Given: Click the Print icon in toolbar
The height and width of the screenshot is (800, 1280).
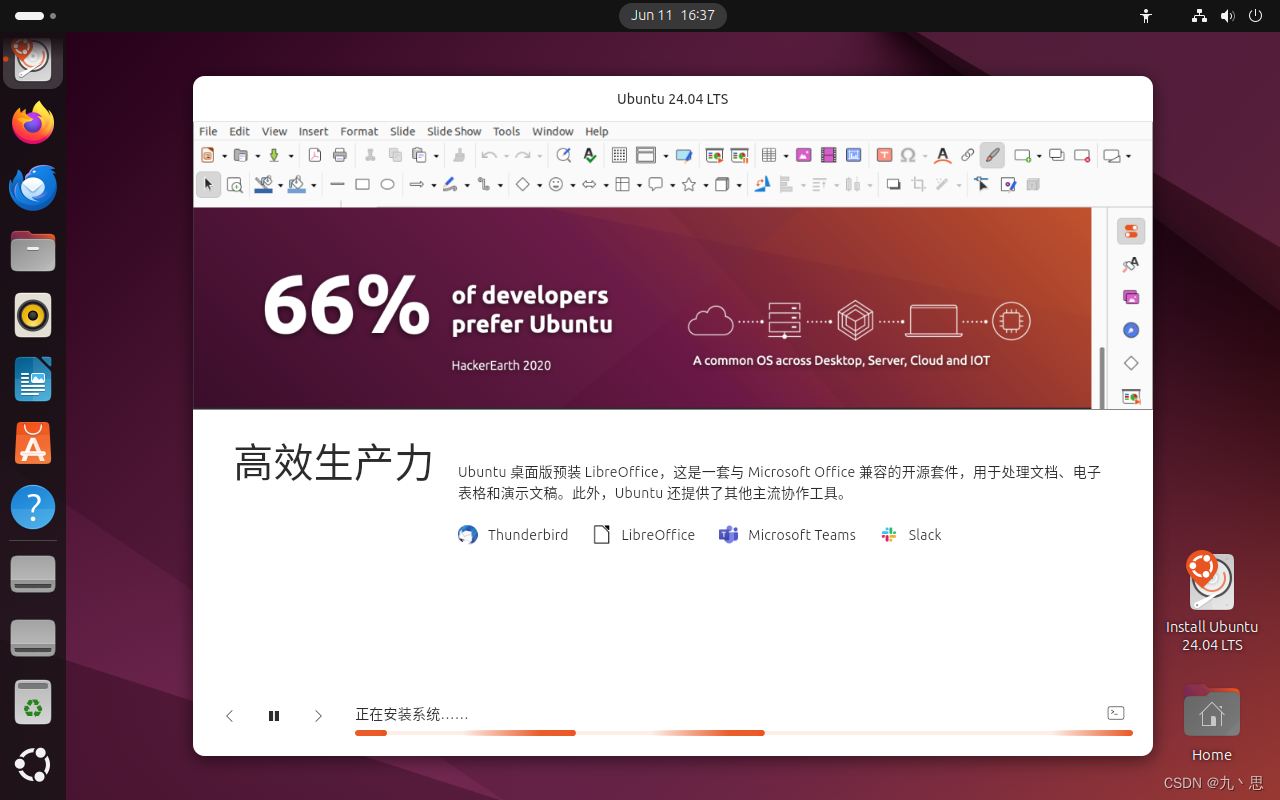Looking at the screenshot, I should (x=340, y=155).
